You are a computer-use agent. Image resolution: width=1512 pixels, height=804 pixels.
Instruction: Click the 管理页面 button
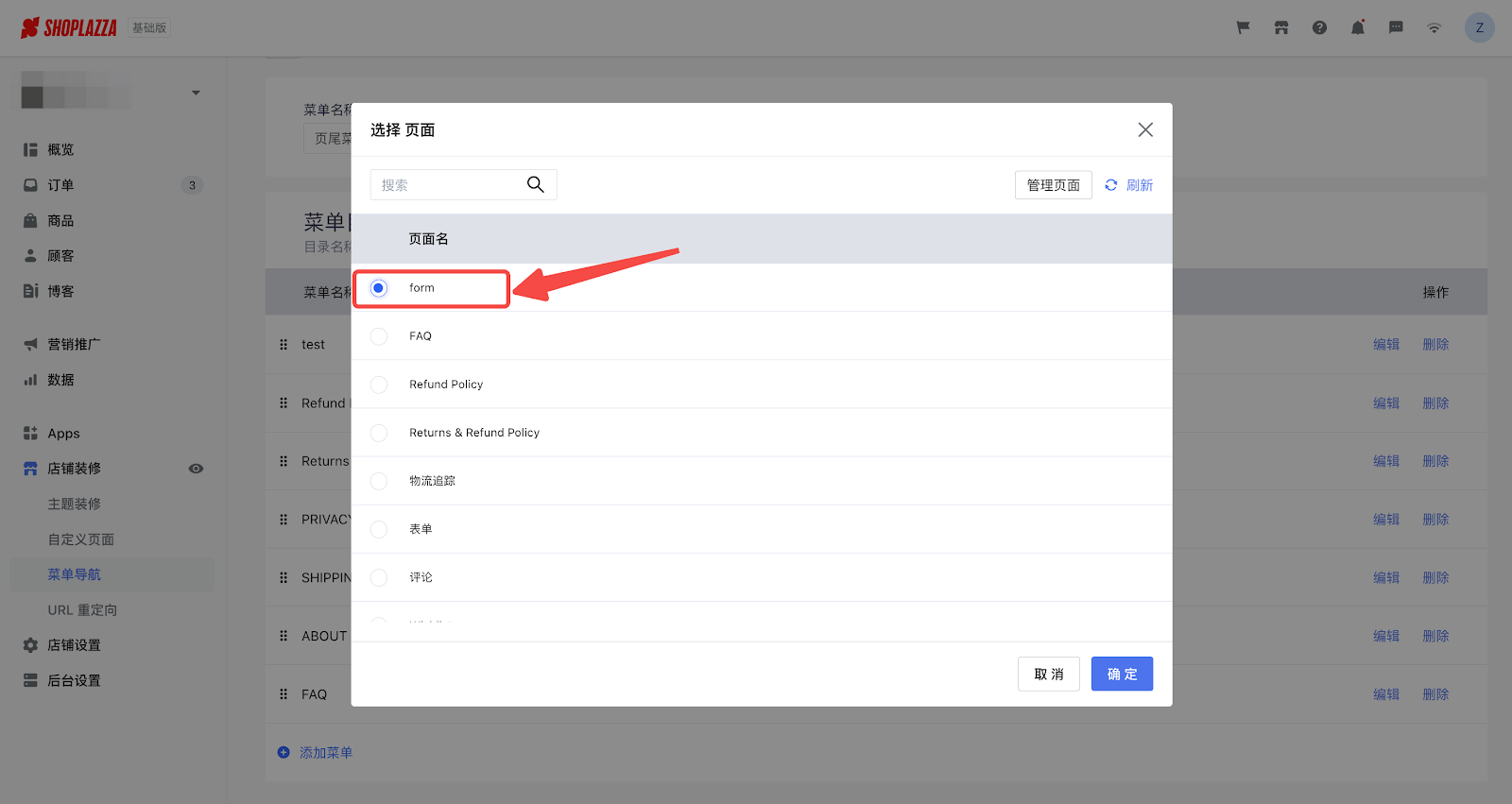coord(1053,185)
